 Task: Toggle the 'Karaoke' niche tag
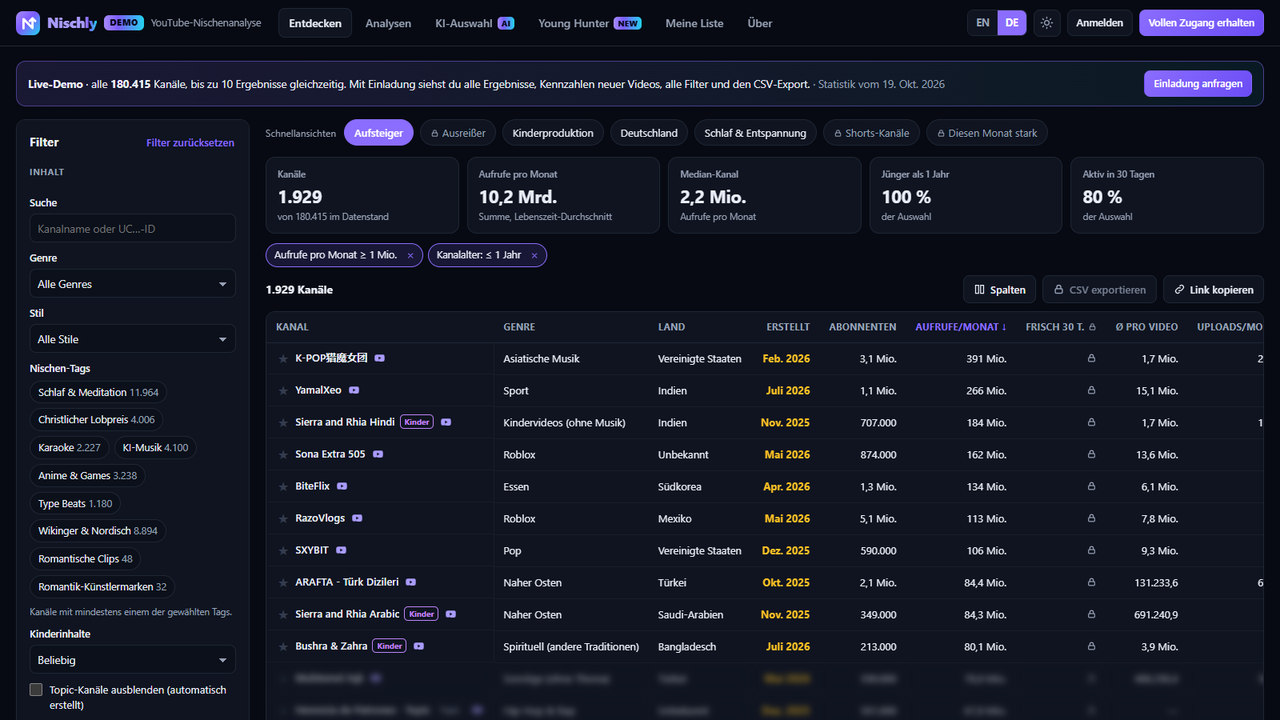click(69, 448)
